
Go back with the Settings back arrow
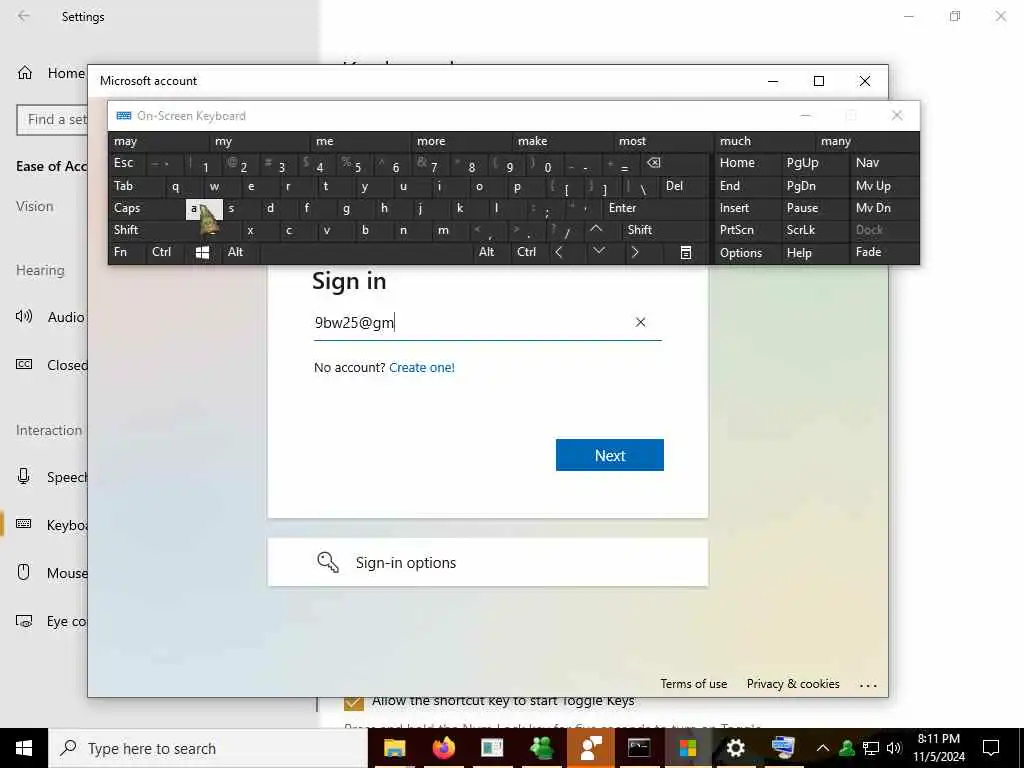tap(24, 16)
